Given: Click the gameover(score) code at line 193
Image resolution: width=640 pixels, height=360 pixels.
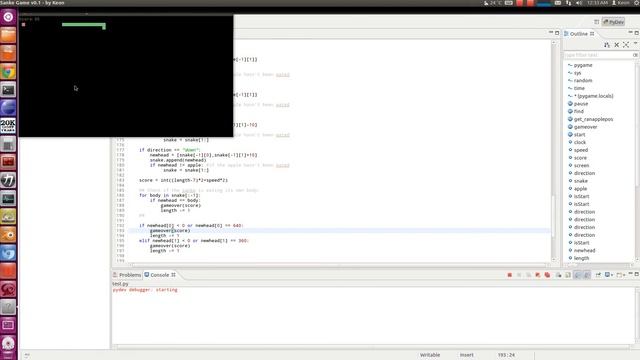Looking at the screenshot, I should coord(170,231).
